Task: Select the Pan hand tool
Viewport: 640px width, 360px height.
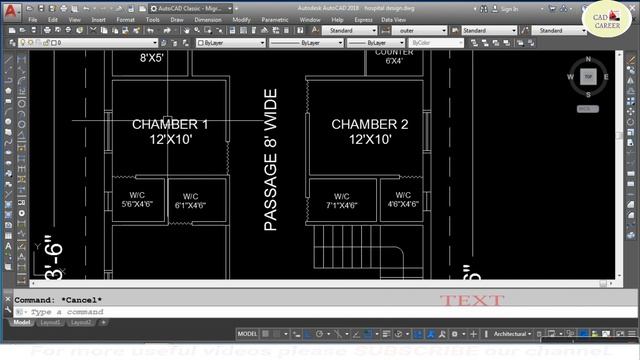Action: coord(187,30)
